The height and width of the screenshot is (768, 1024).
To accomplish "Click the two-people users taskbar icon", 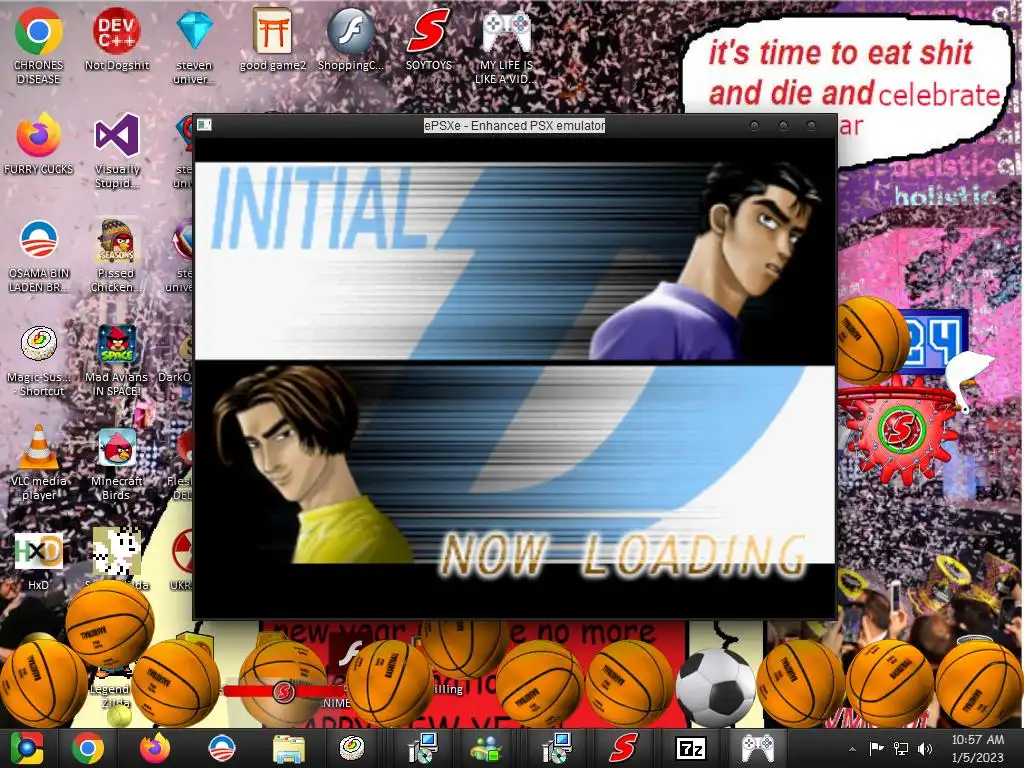I will 487,748.
